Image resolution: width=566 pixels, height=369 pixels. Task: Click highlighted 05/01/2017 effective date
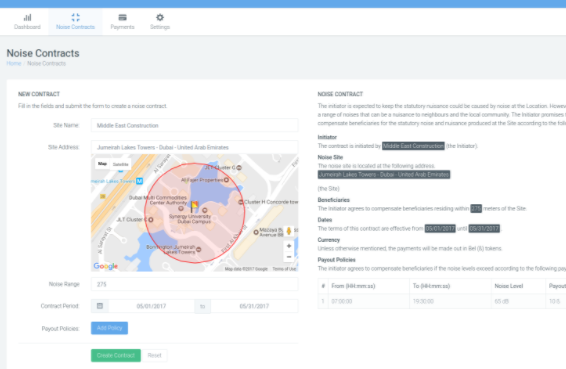point(440,229)
